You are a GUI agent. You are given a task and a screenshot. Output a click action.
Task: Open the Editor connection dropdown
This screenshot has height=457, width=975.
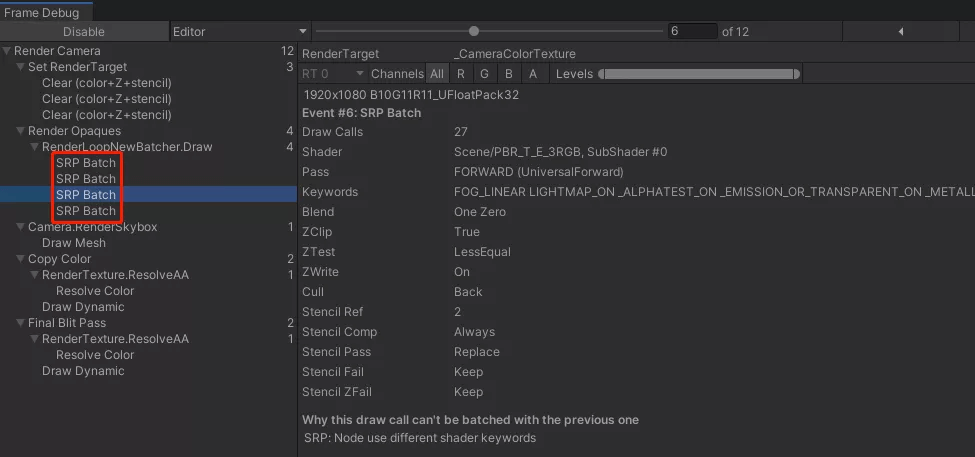240,32
